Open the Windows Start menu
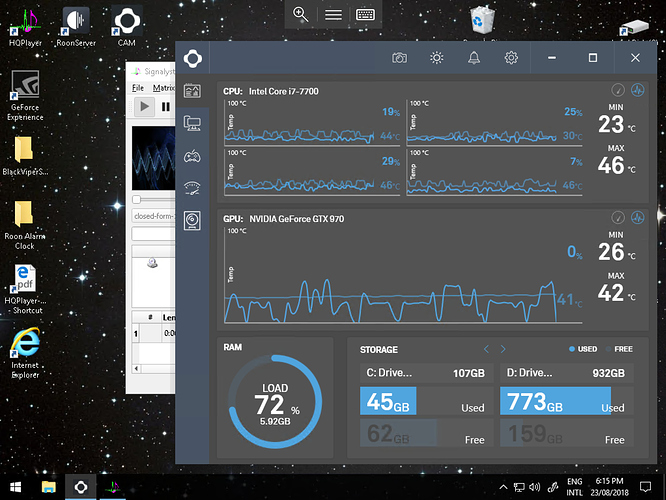 16,487
